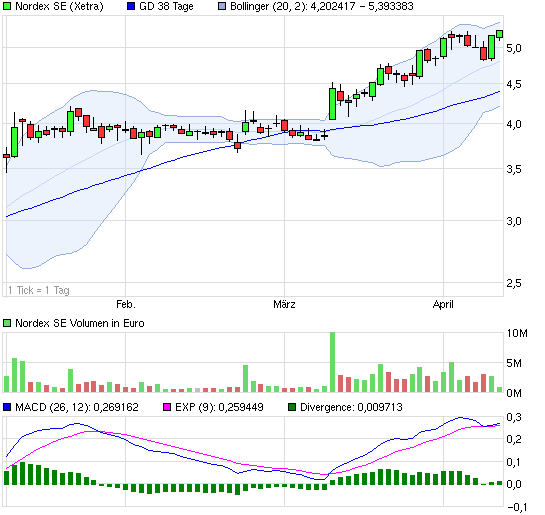Viewport: 545px width, 515px height.
Task: Click the blue GD 38 Tage legend swatch
Action: coord(131,6)
